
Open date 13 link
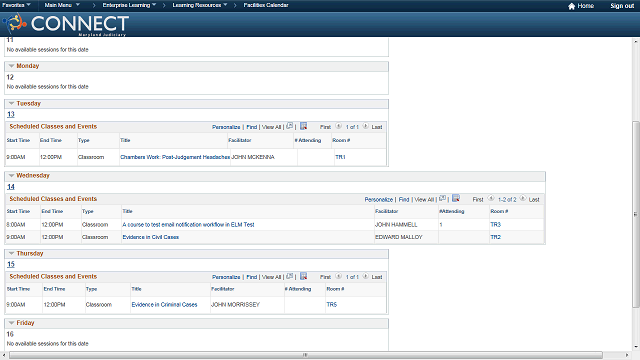pyautogui.click(x=11, y=114)
